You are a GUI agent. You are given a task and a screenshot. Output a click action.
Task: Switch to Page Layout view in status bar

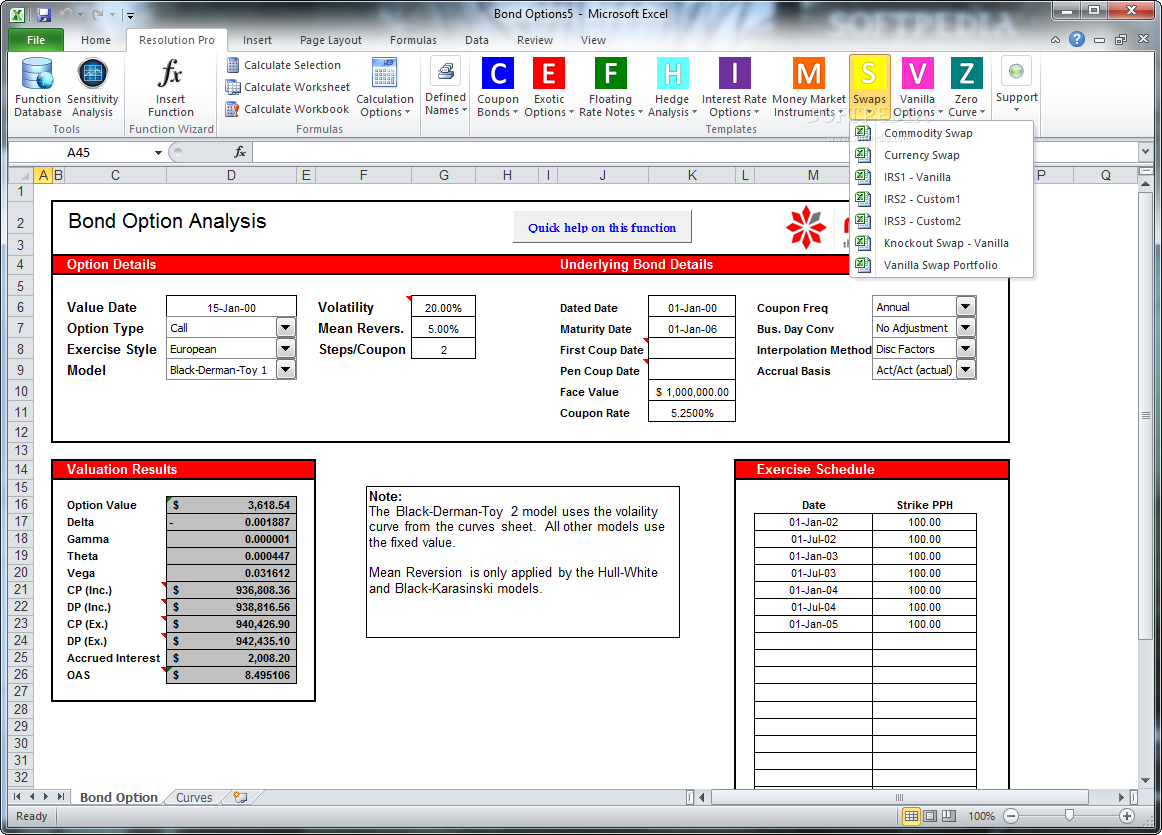tap(930, 816)
